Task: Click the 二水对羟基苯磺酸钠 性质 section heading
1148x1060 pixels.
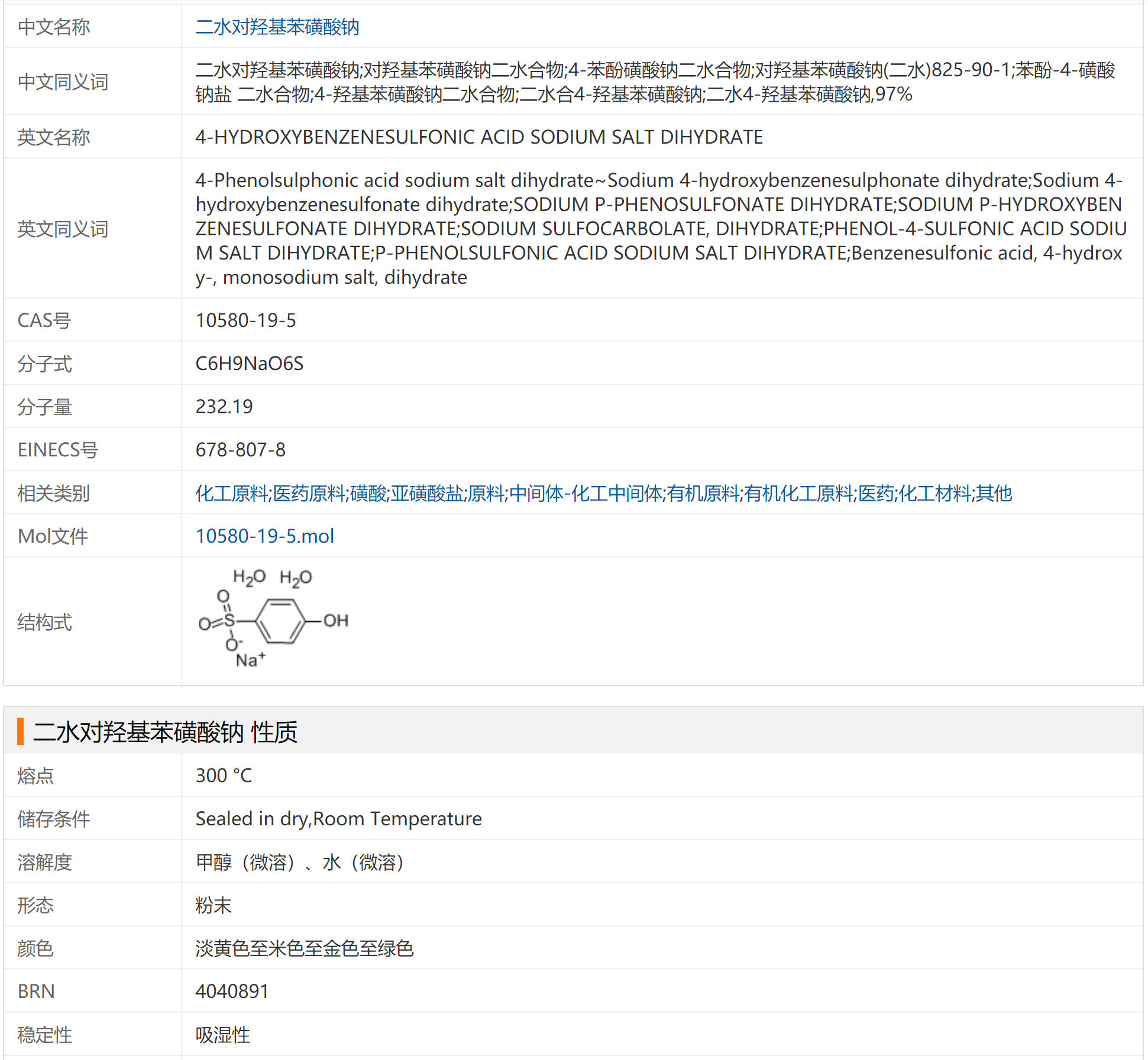Action: (x=165, y=732)
